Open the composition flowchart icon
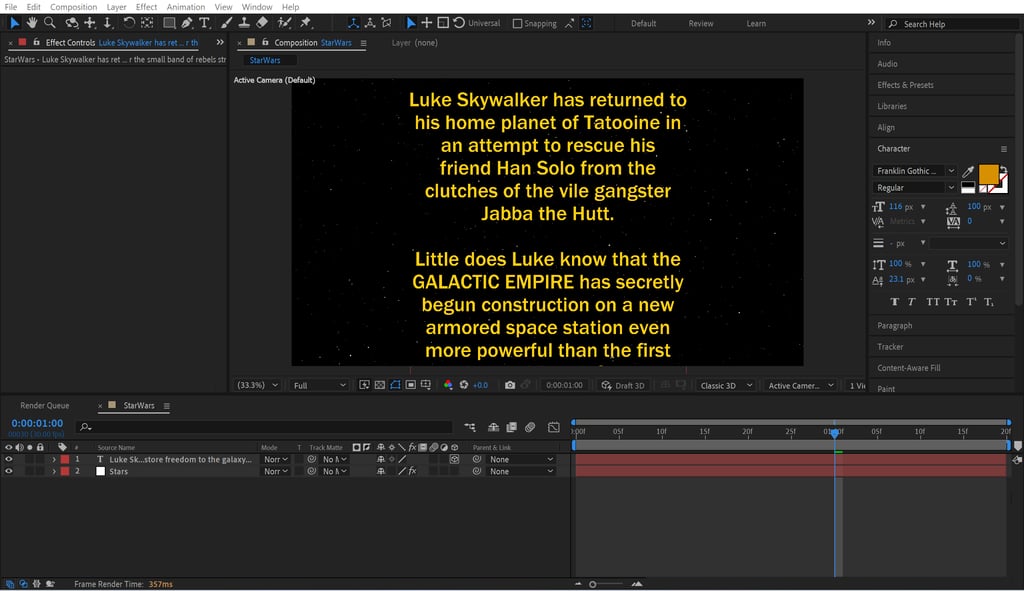This screenshot has height=591, width=1024. click(470, 427)
